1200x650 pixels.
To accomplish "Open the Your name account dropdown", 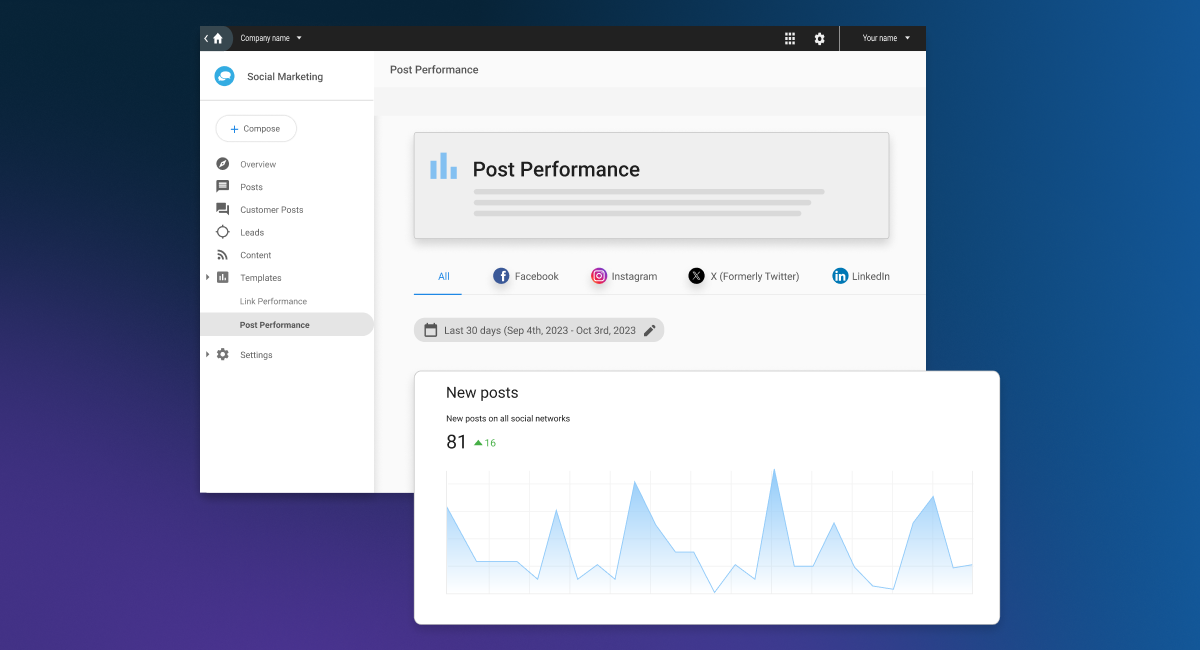I will [887, 38].
